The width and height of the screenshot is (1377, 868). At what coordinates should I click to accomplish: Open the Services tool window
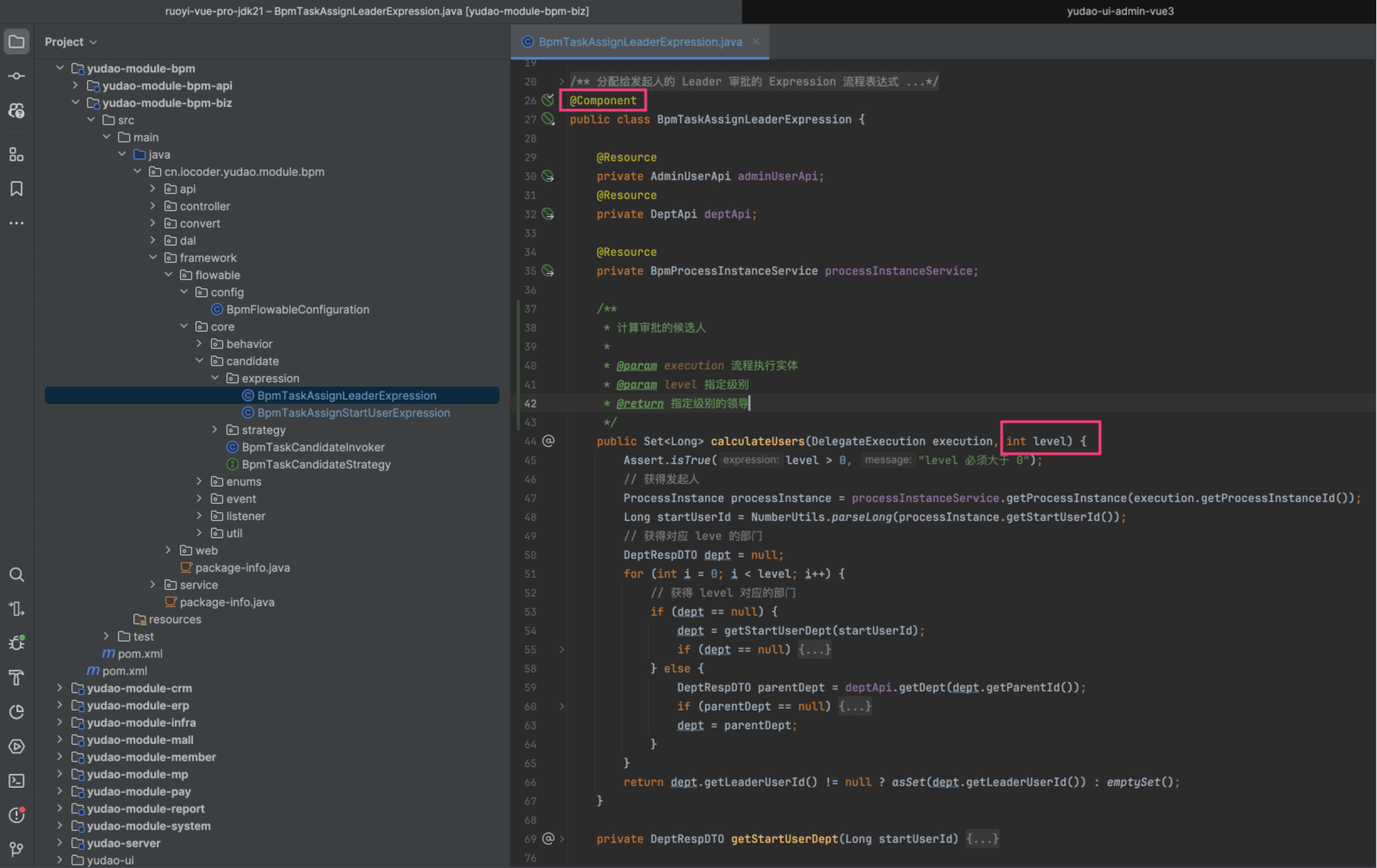click(16, 747)
